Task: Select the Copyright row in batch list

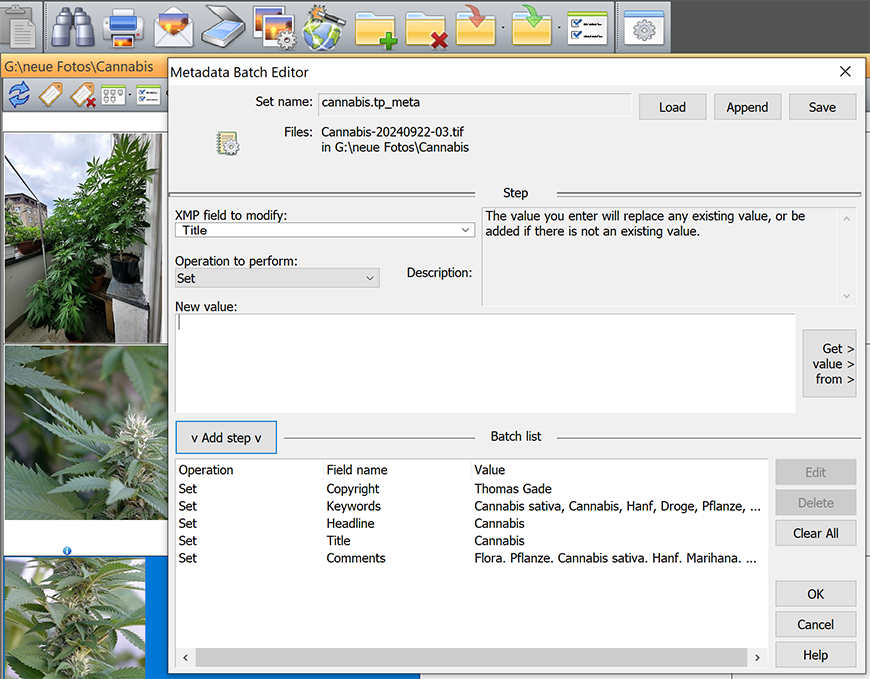Action: click(470, 489)
